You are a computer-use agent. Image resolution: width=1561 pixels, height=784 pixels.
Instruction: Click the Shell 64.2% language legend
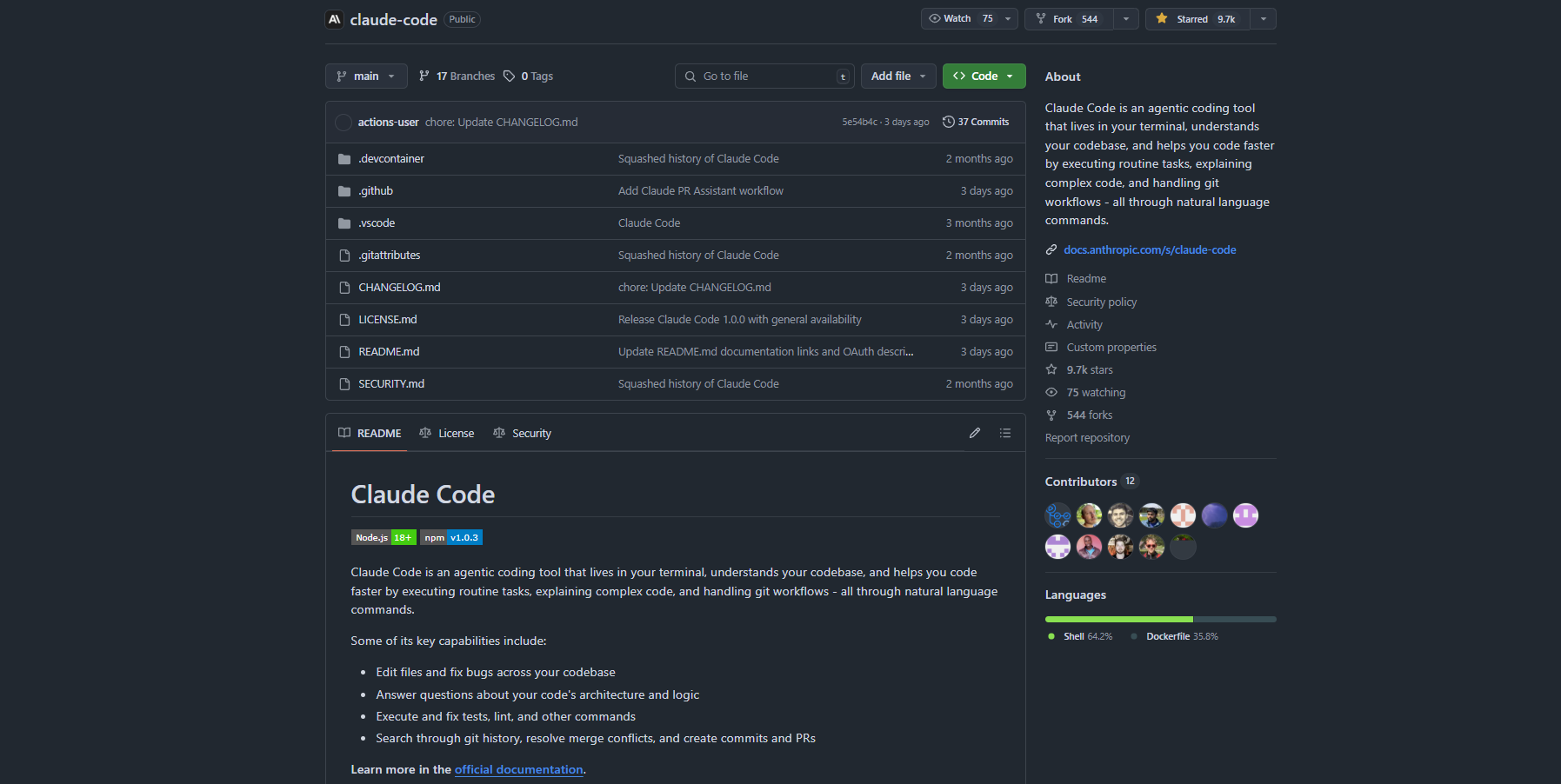[x=1080, y=637]
